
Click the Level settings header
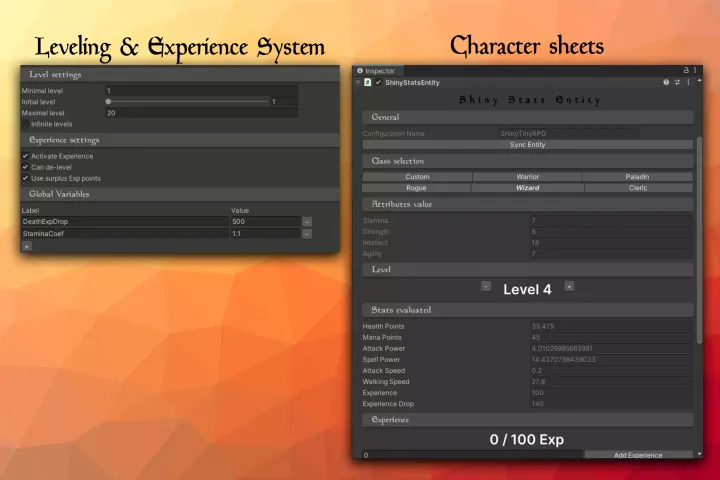[x=180, y=74]
